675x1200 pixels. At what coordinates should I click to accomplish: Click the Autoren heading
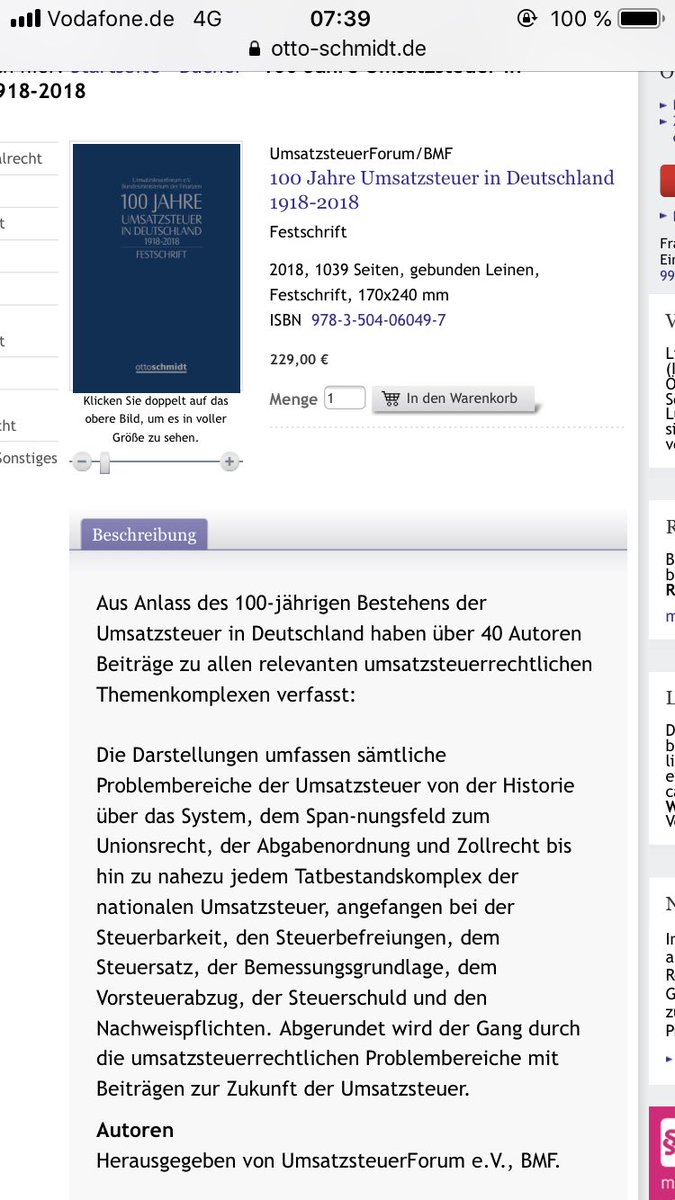135,1130
